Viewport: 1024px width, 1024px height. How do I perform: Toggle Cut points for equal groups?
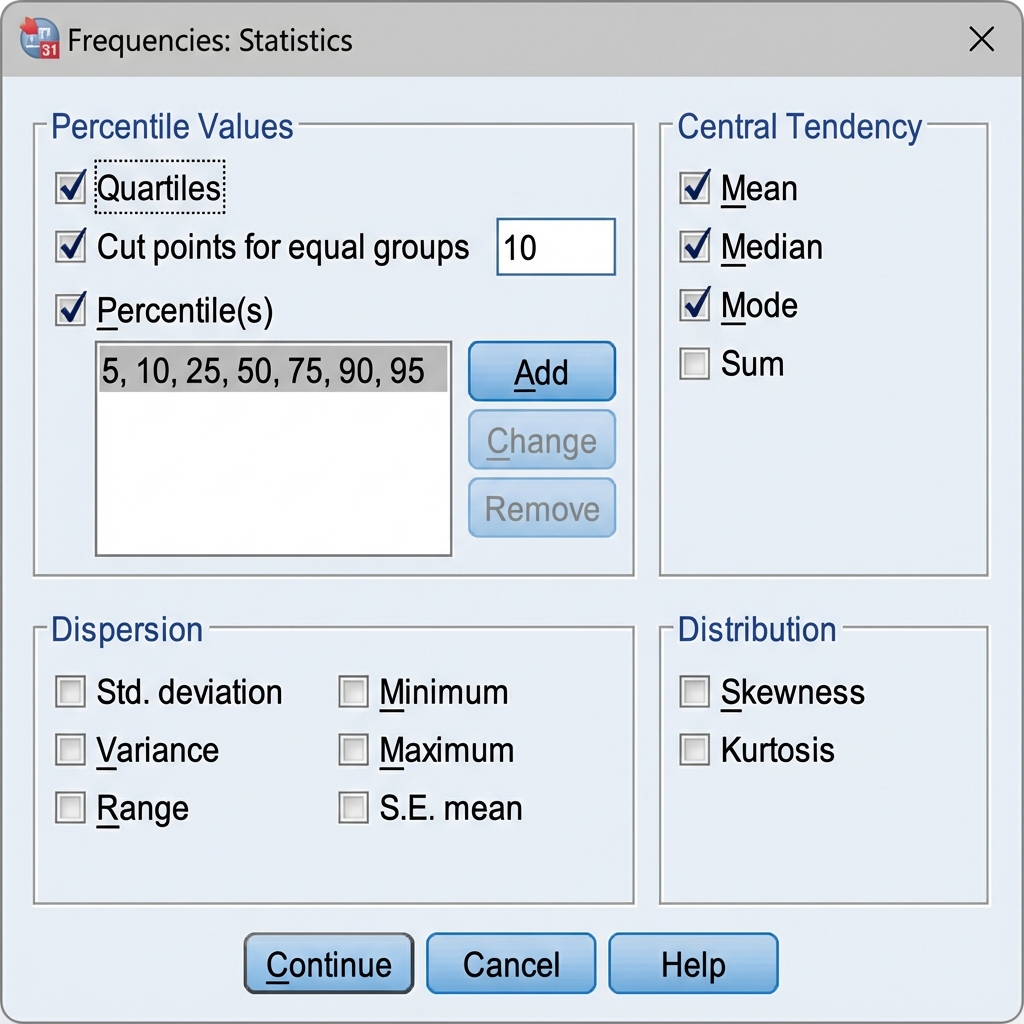(x=71, y=247)
